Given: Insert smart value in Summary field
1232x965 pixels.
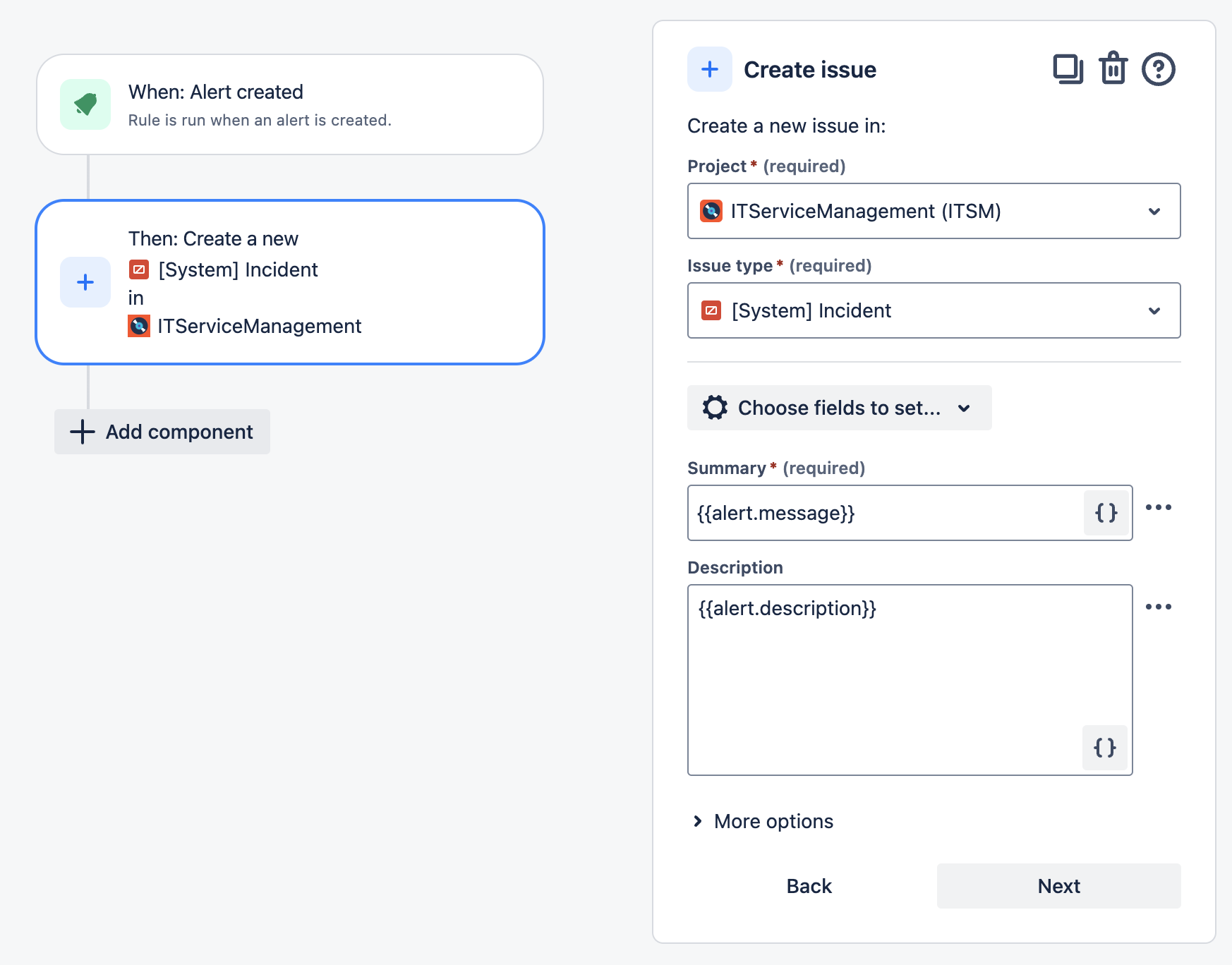Looking at the screenshot, I should pyautogui.click(x=1106, y=513).
